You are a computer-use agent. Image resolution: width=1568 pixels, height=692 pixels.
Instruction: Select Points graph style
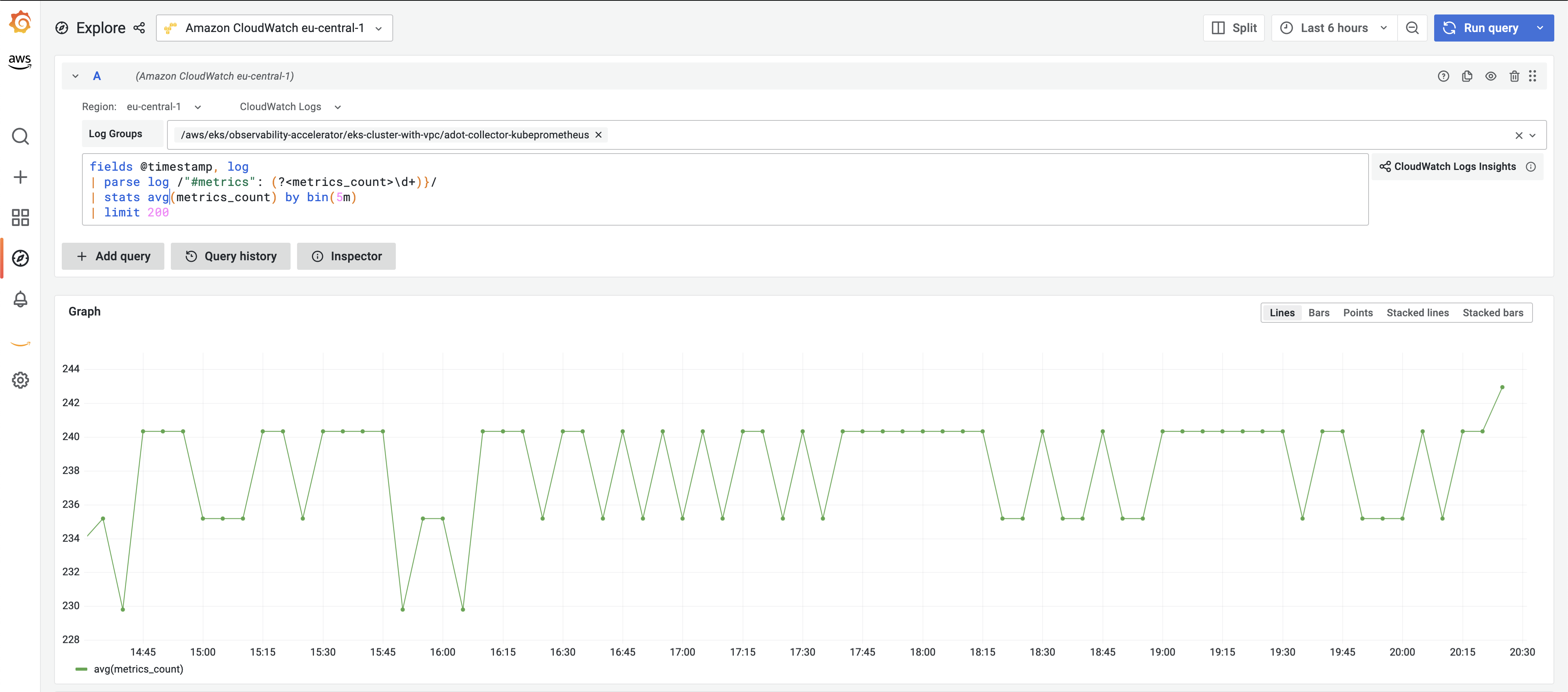(x=1358, y=312)
